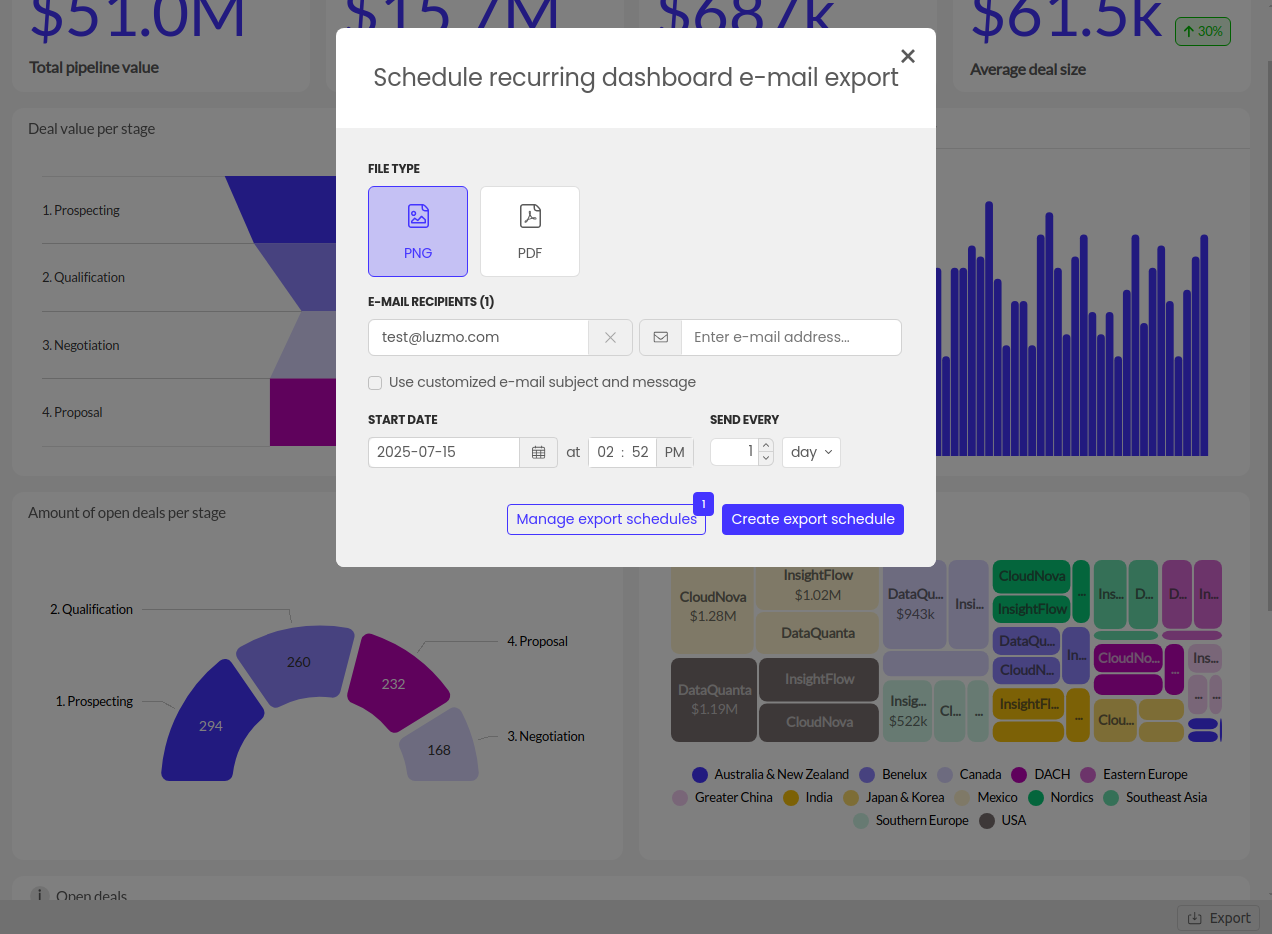Click the schedule count badge showing 1

(x=703, y=504)
